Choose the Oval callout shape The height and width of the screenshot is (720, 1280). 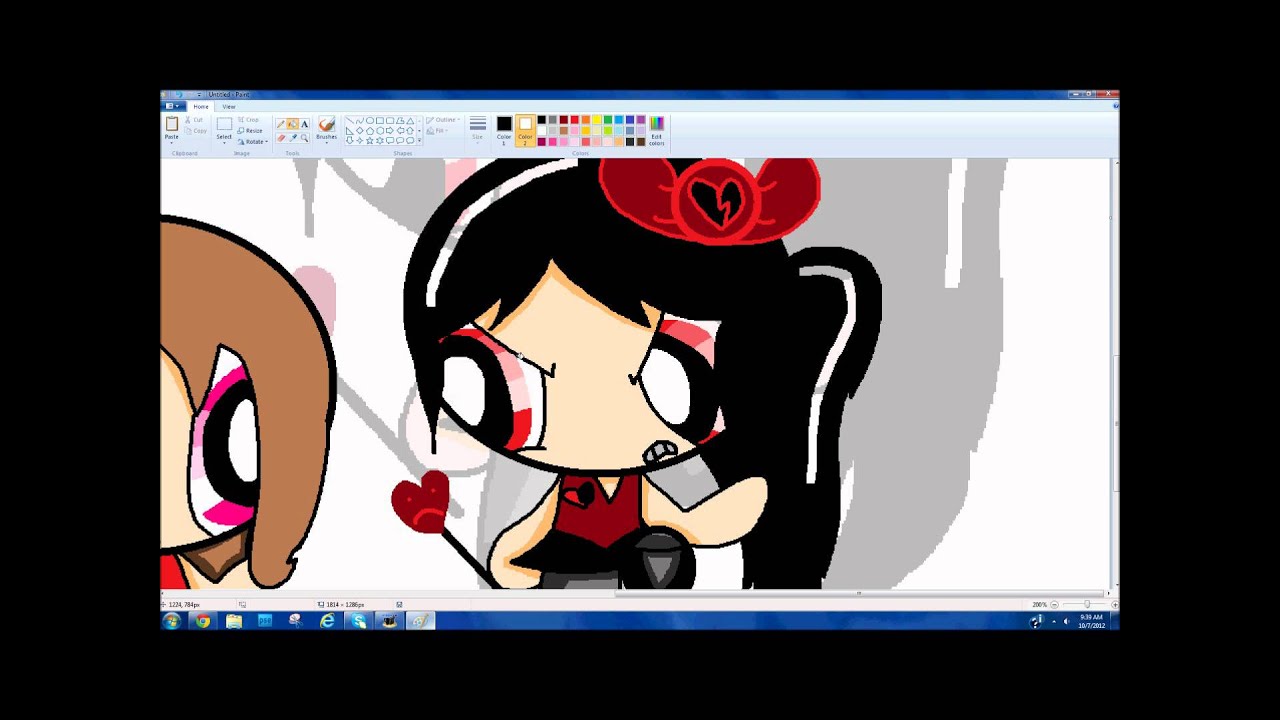pos(400,140)
